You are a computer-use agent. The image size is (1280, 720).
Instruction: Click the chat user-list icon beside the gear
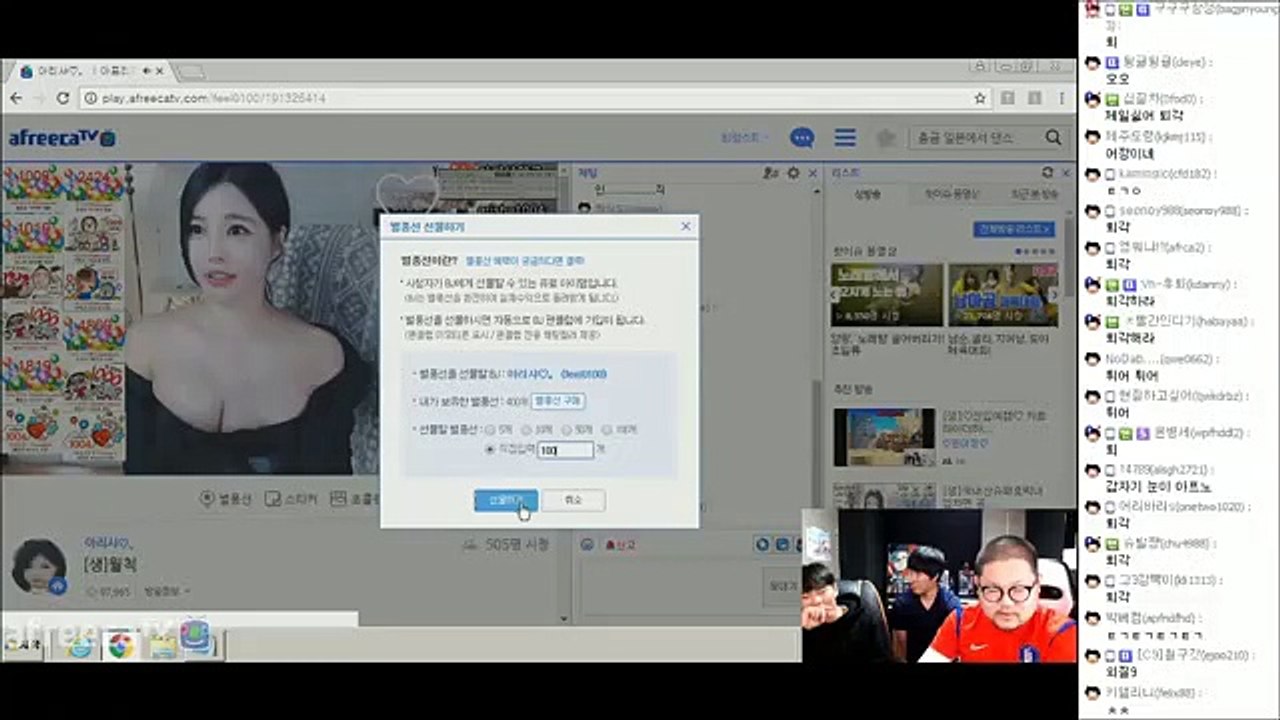click(770, 173)
